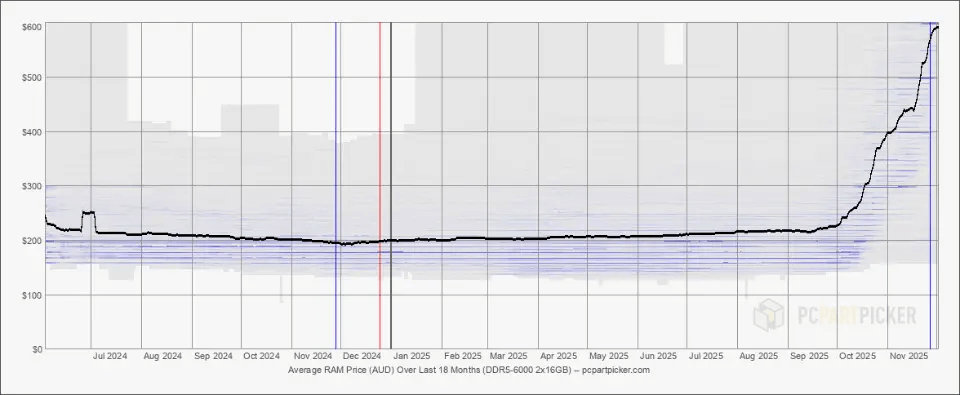The height and width of the screenshot is (395, 960).
Task: Click the $600 y-axis label
Action: (33, 27)
